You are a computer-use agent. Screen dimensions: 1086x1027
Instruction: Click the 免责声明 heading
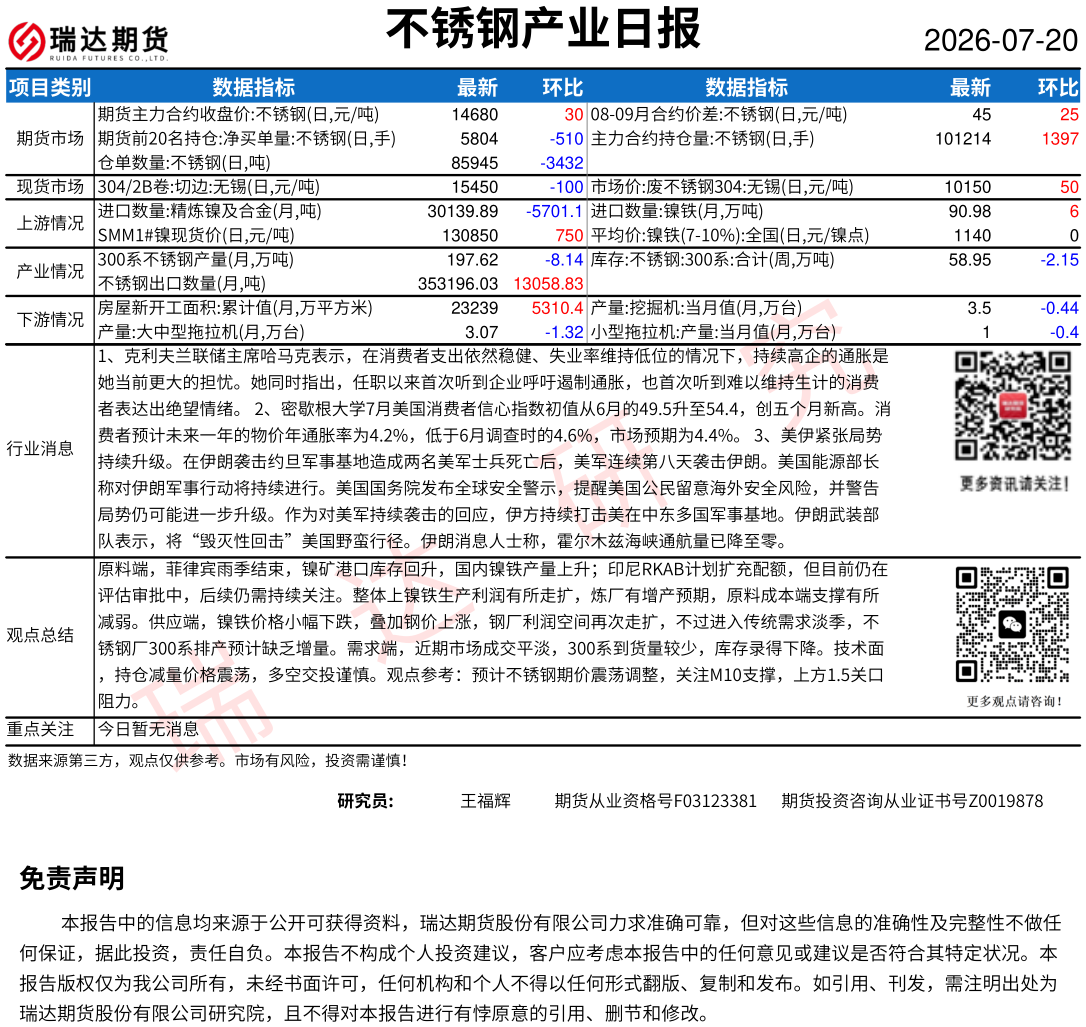tap(72, 878)
